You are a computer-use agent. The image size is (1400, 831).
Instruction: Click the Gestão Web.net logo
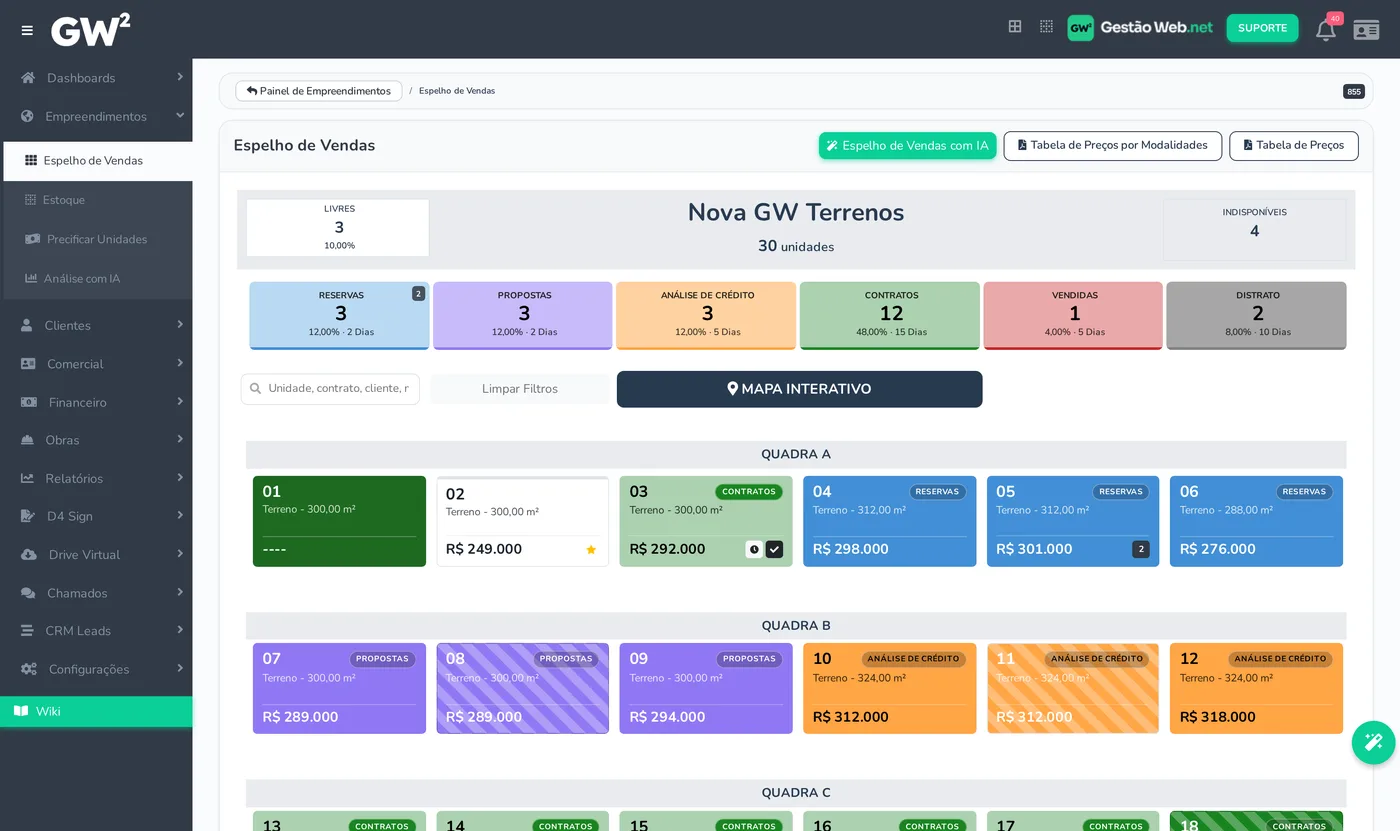1140,28
